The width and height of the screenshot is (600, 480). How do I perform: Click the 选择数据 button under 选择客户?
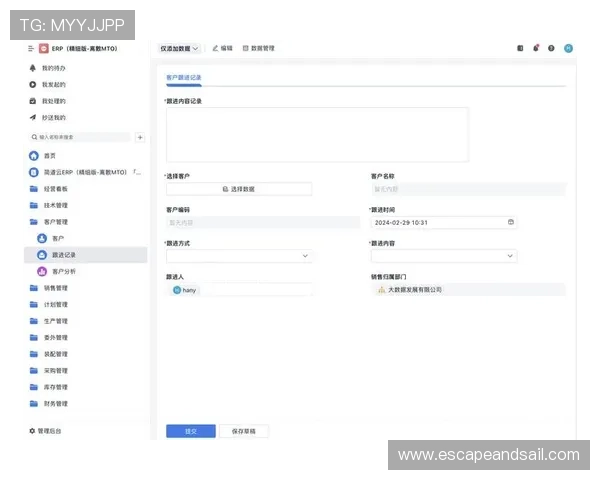tap(239, 189)
